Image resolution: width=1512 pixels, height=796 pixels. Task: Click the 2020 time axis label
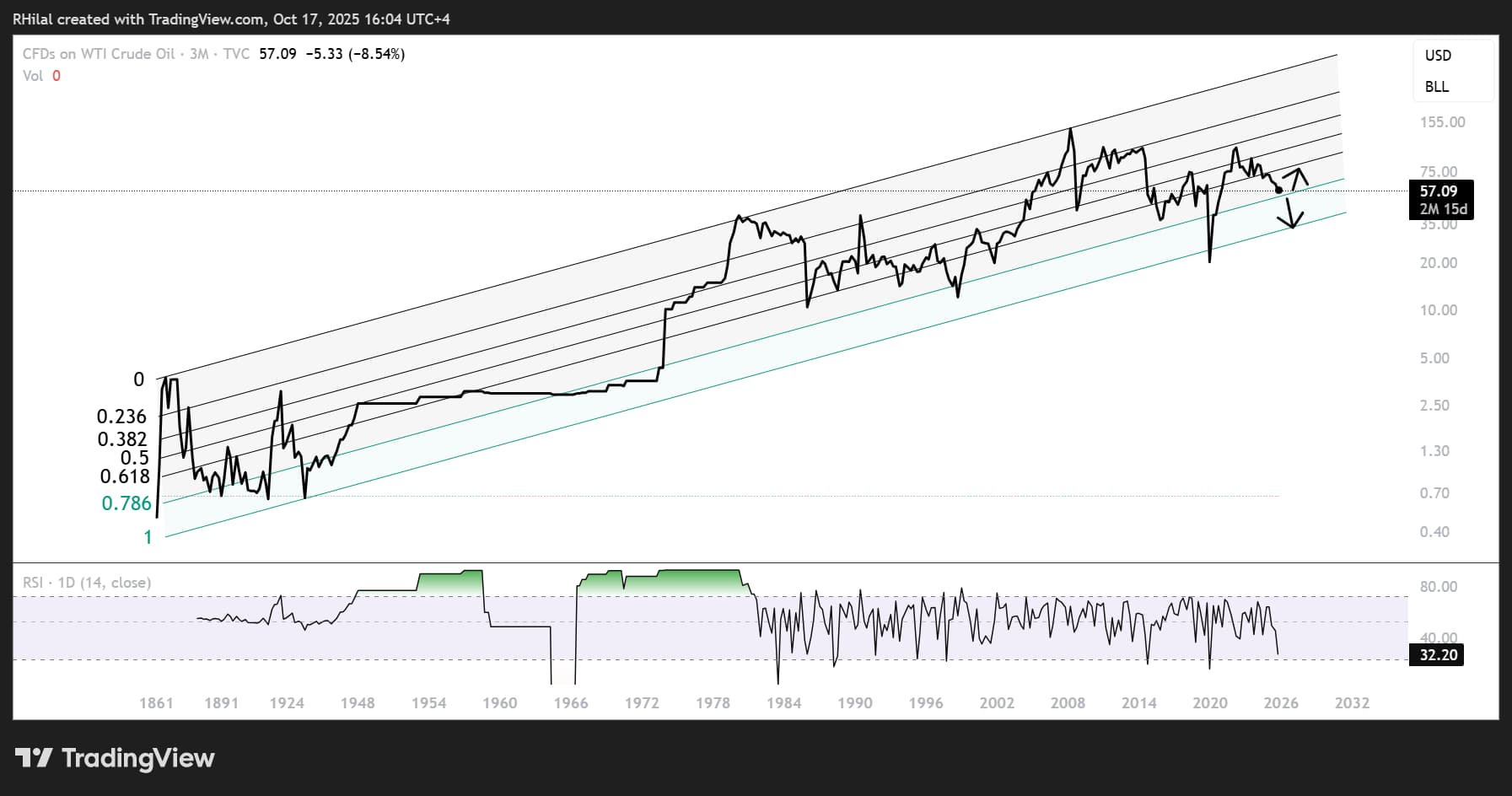(x=1209, y=703)
